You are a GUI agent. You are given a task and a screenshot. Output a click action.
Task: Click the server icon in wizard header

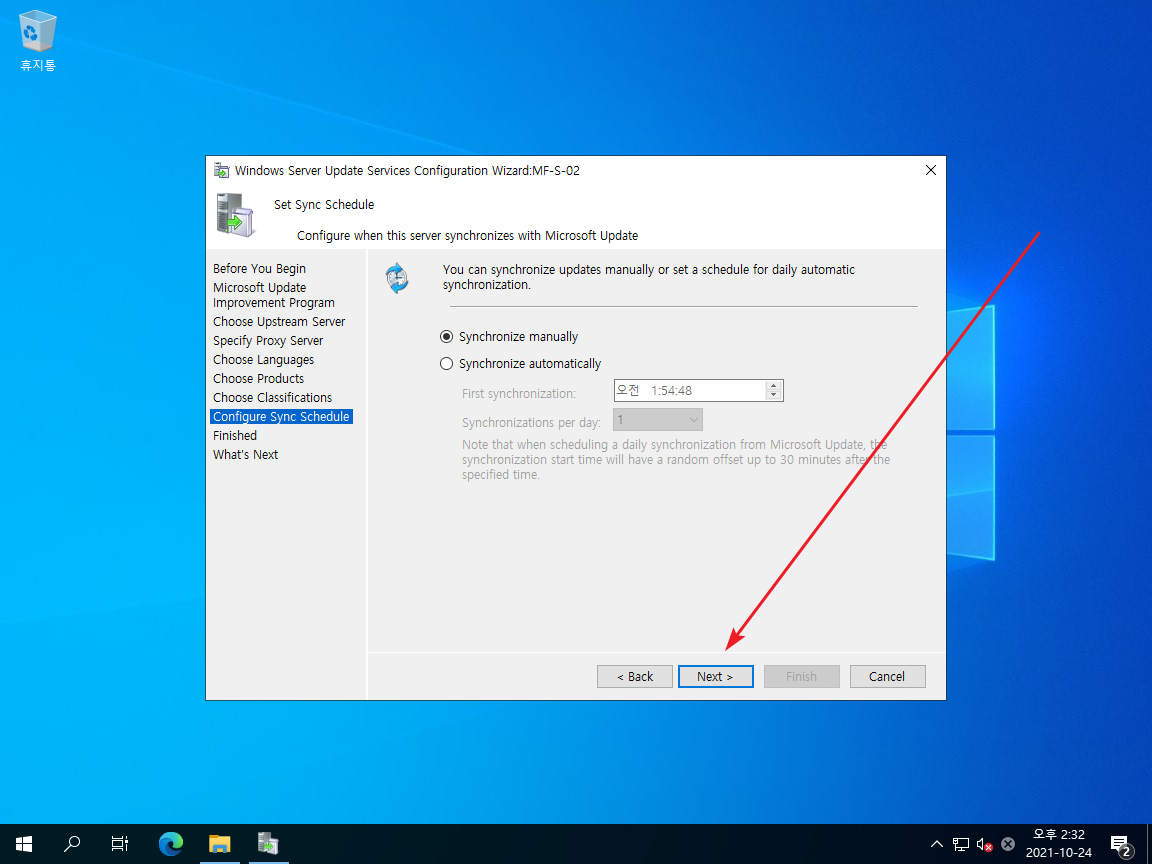(x=236, y=215)
